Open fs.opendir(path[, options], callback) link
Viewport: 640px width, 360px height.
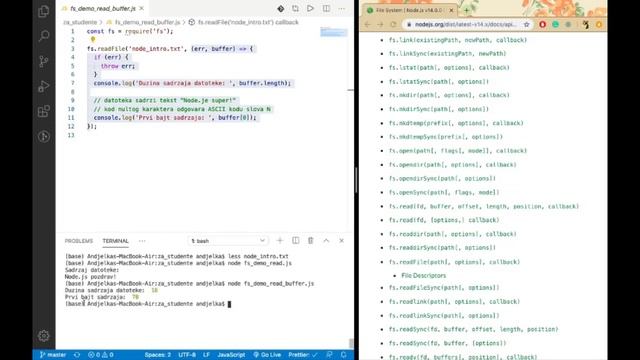pyautogui.click(x=452, y=164)
